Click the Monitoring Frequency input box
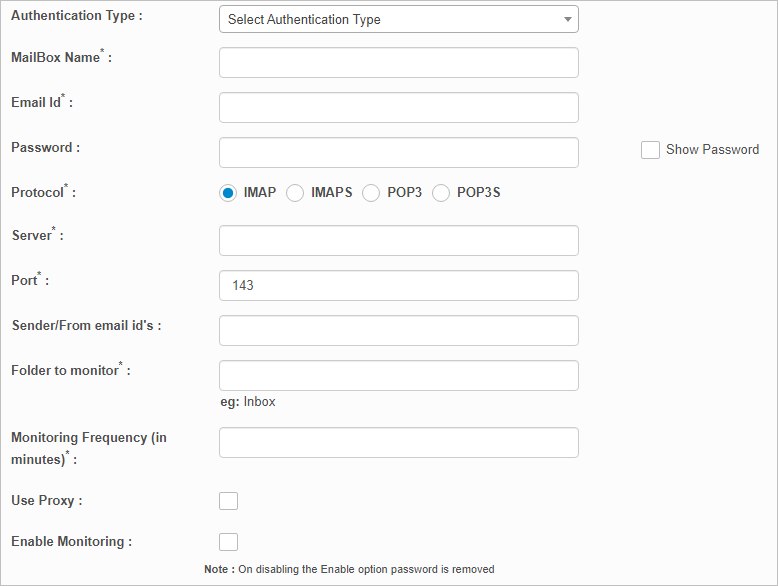The height and width of the screenshot is (586, 778). point(398,442)
